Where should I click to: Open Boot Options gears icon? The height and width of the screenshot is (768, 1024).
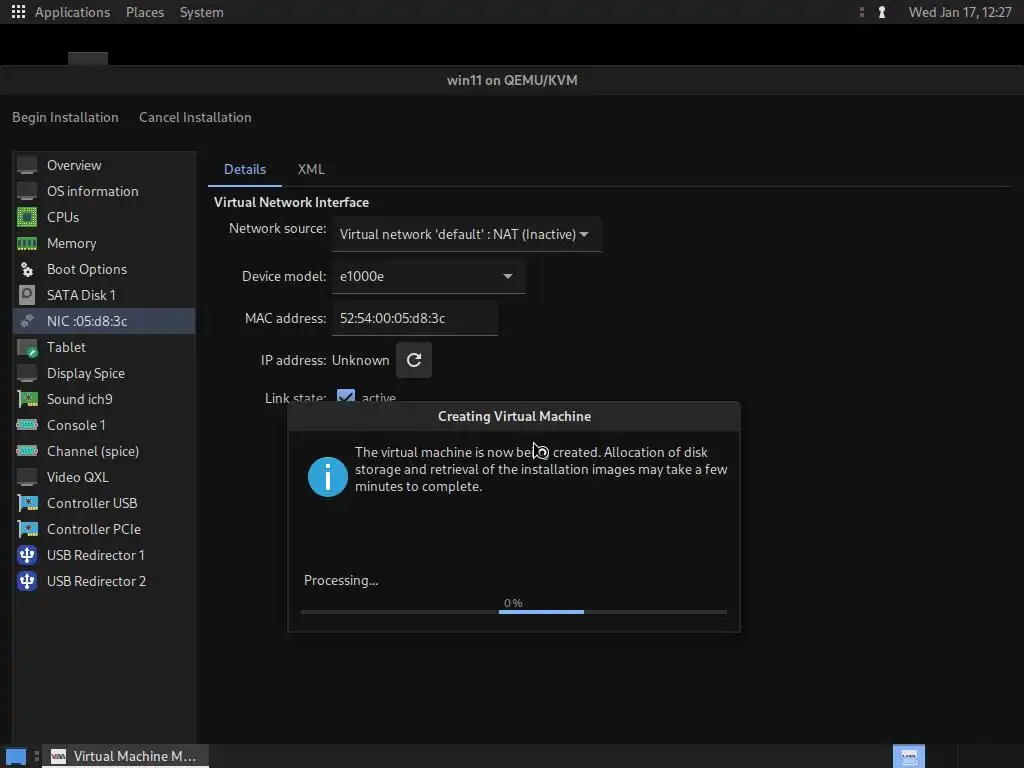pos(27,269)
